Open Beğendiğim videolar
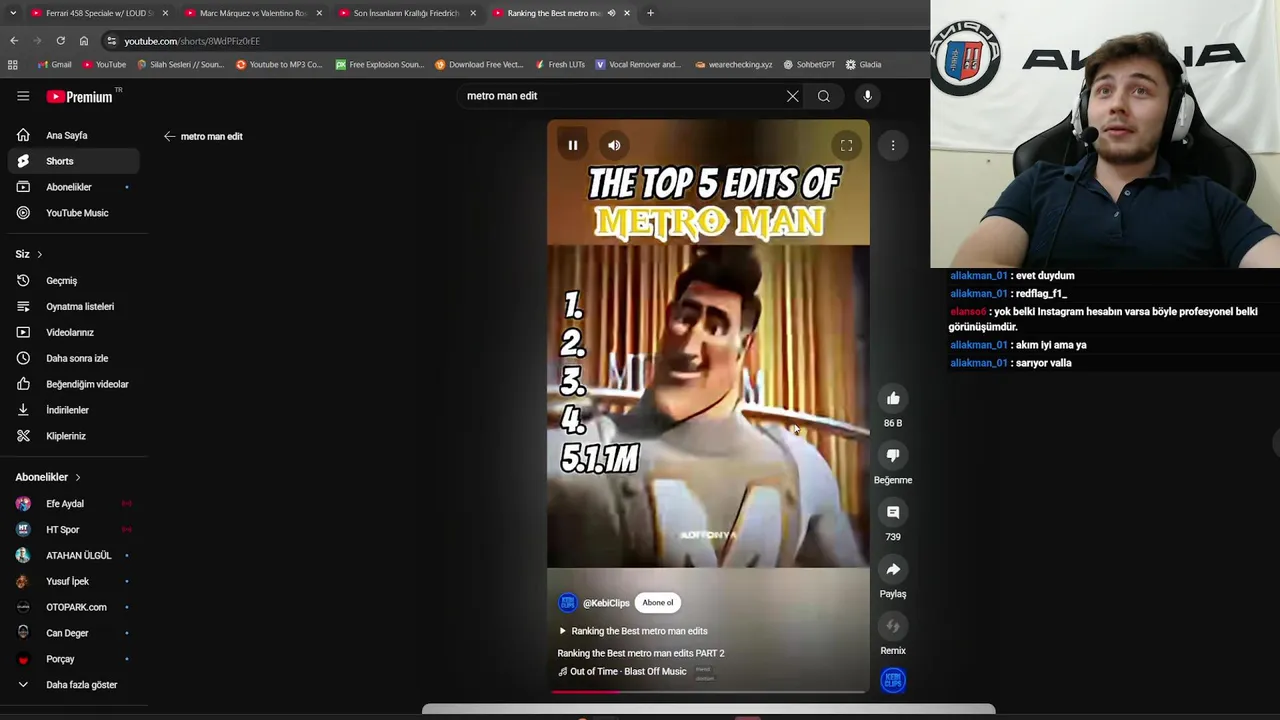Viewport: 1280px width, 720px height. pos(73,384)
